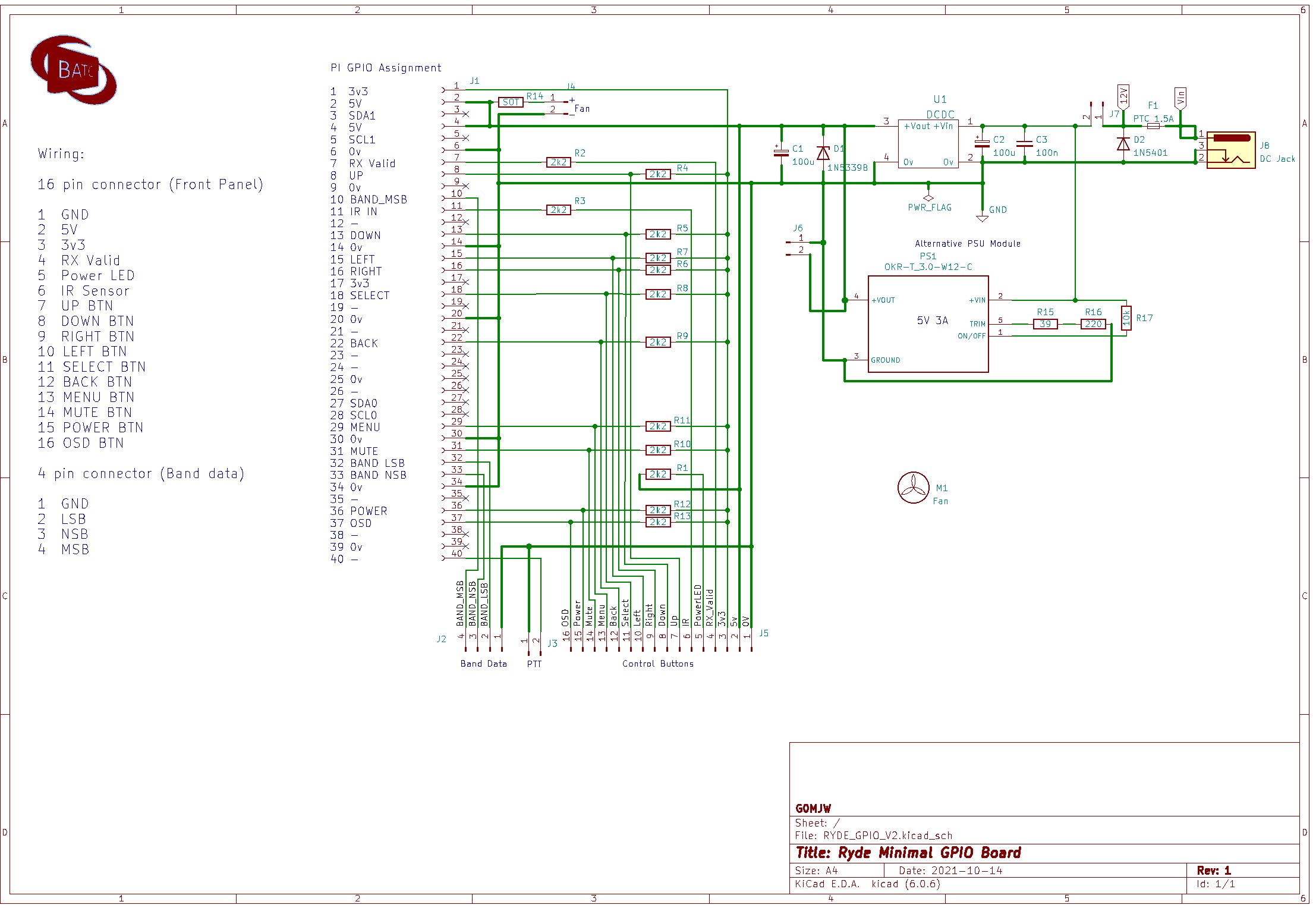Select capacitor C3 100n symbol
The image size is (1316, 911).
[1024, 144]
